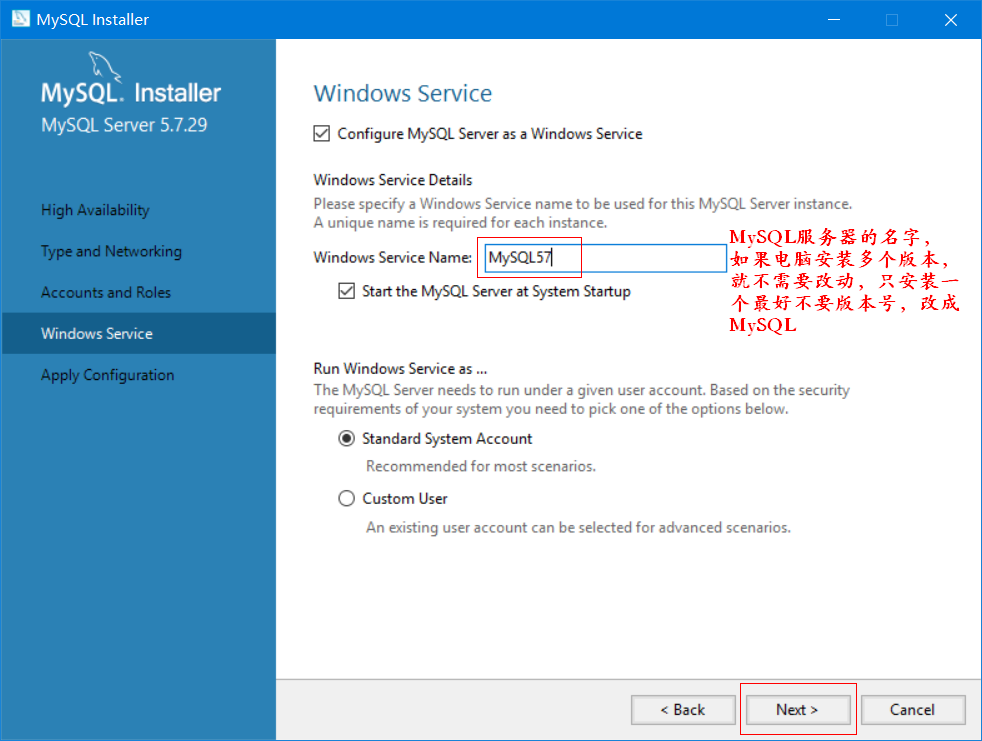Go to the Type and Networking step
Screen dimensions: 982x741
[111, 251]
